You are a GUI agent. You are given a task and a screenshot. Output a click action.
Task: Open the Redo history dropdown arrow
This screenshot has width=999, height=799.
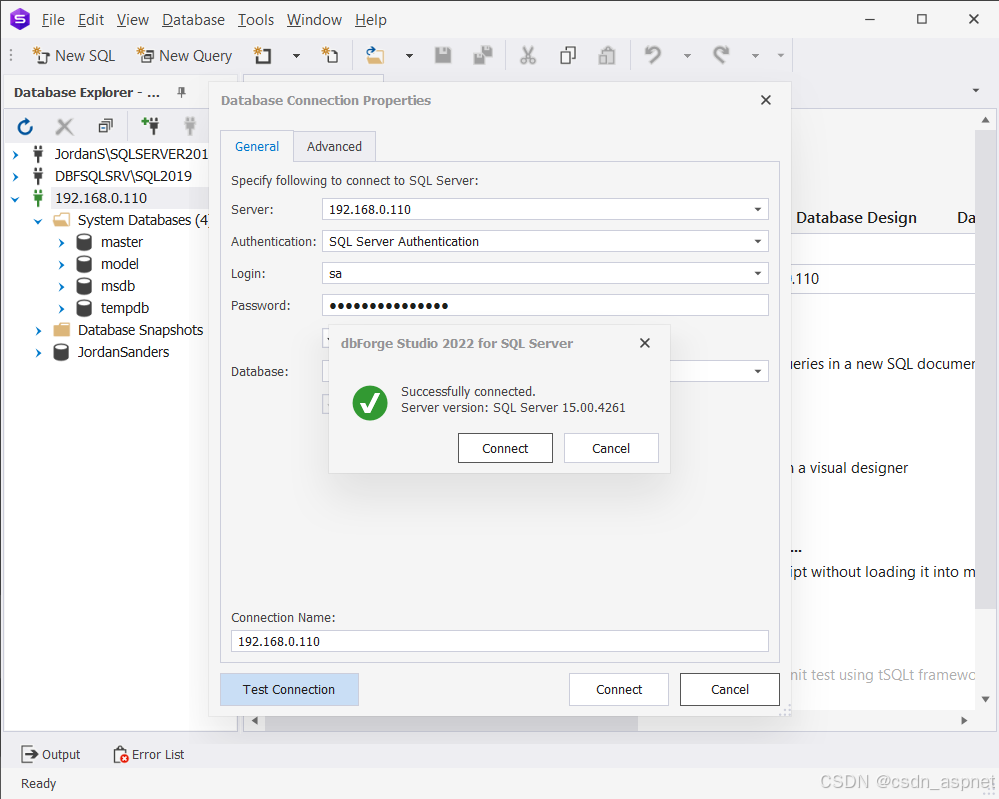point(756,56)
